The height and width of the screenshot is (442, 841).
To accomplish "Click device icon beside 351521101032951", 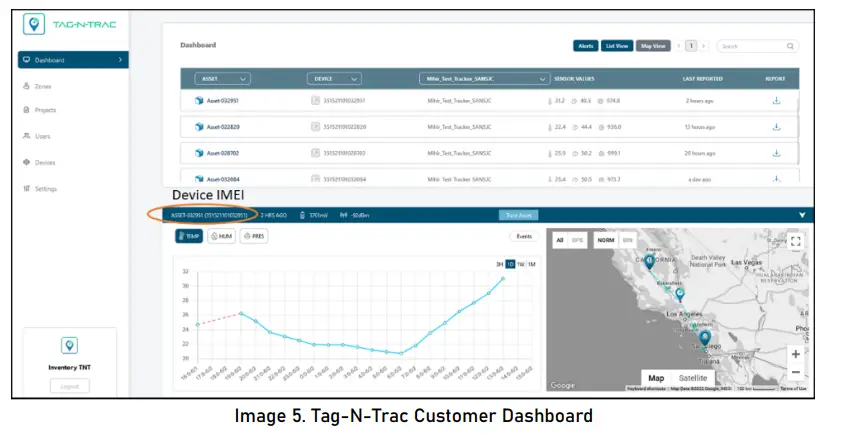I will 315,100.
